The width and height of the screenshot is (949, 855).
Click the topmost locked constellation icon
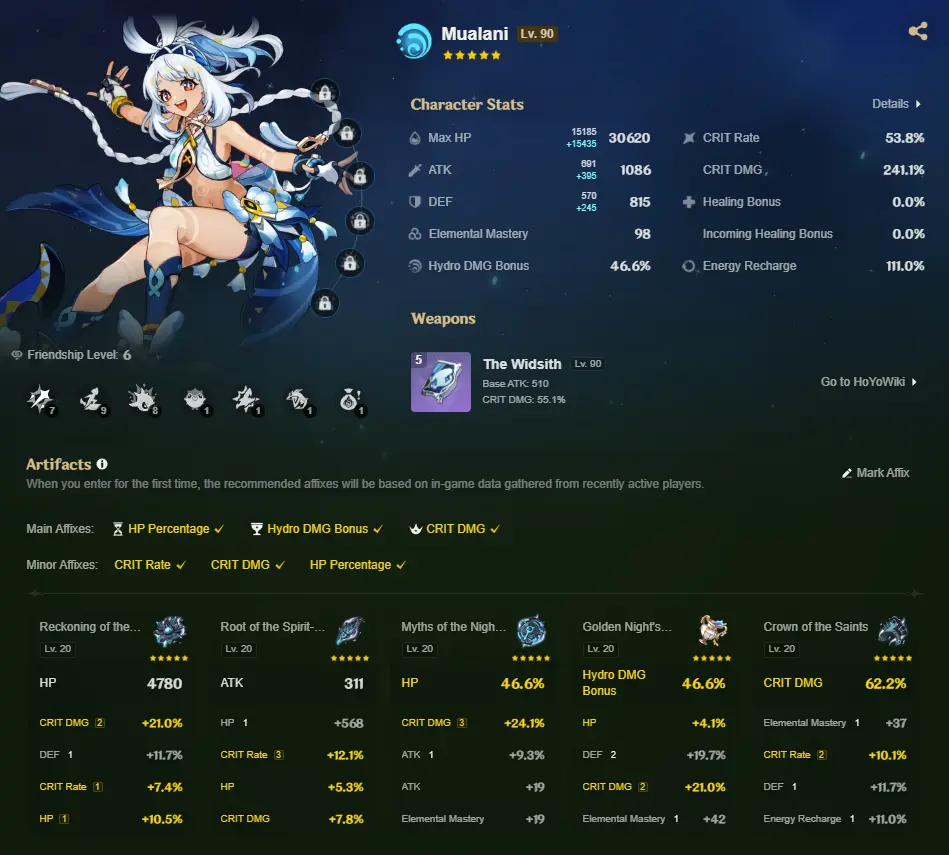click(x=325, y=93)
